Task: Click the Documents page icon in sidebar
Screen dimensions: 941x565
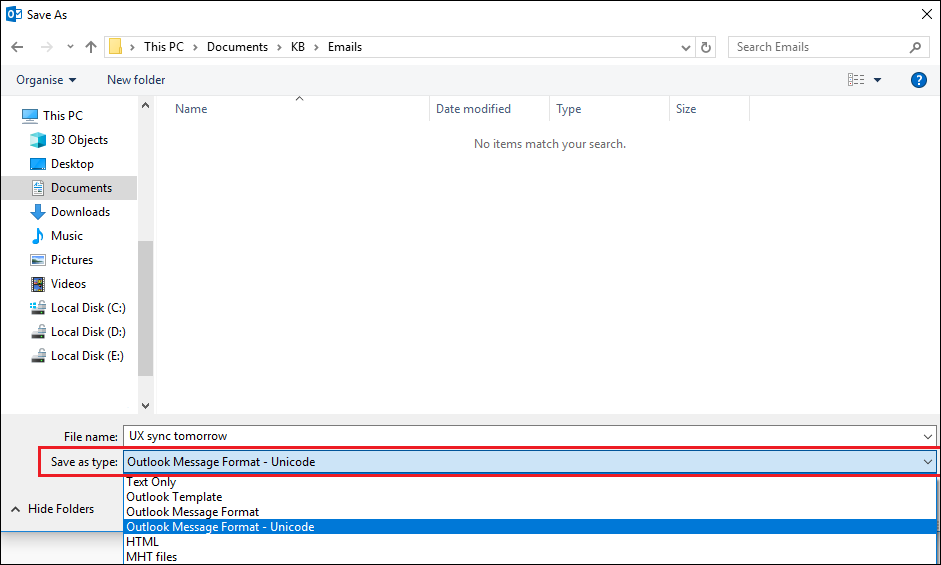Action: coord(38,188)
